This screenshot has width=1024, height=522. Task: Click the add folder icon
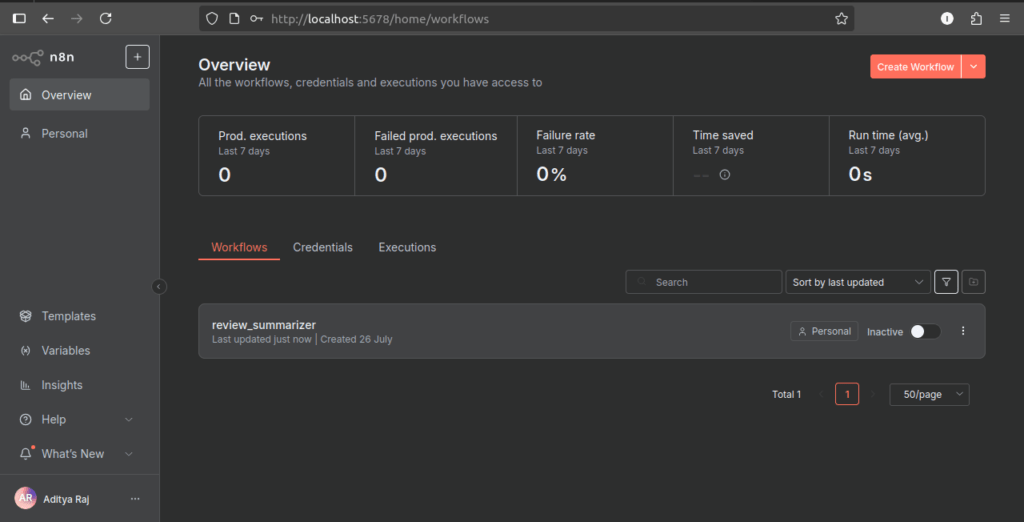[973, 282]
